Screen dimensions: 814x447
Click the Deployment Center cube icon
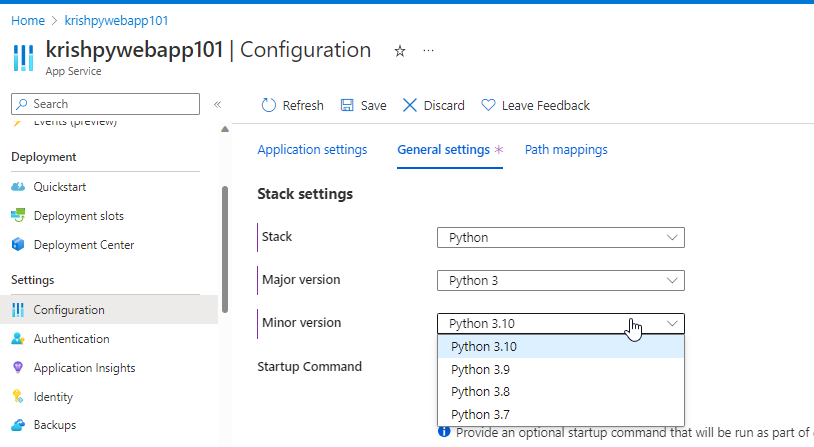(18, 245)
